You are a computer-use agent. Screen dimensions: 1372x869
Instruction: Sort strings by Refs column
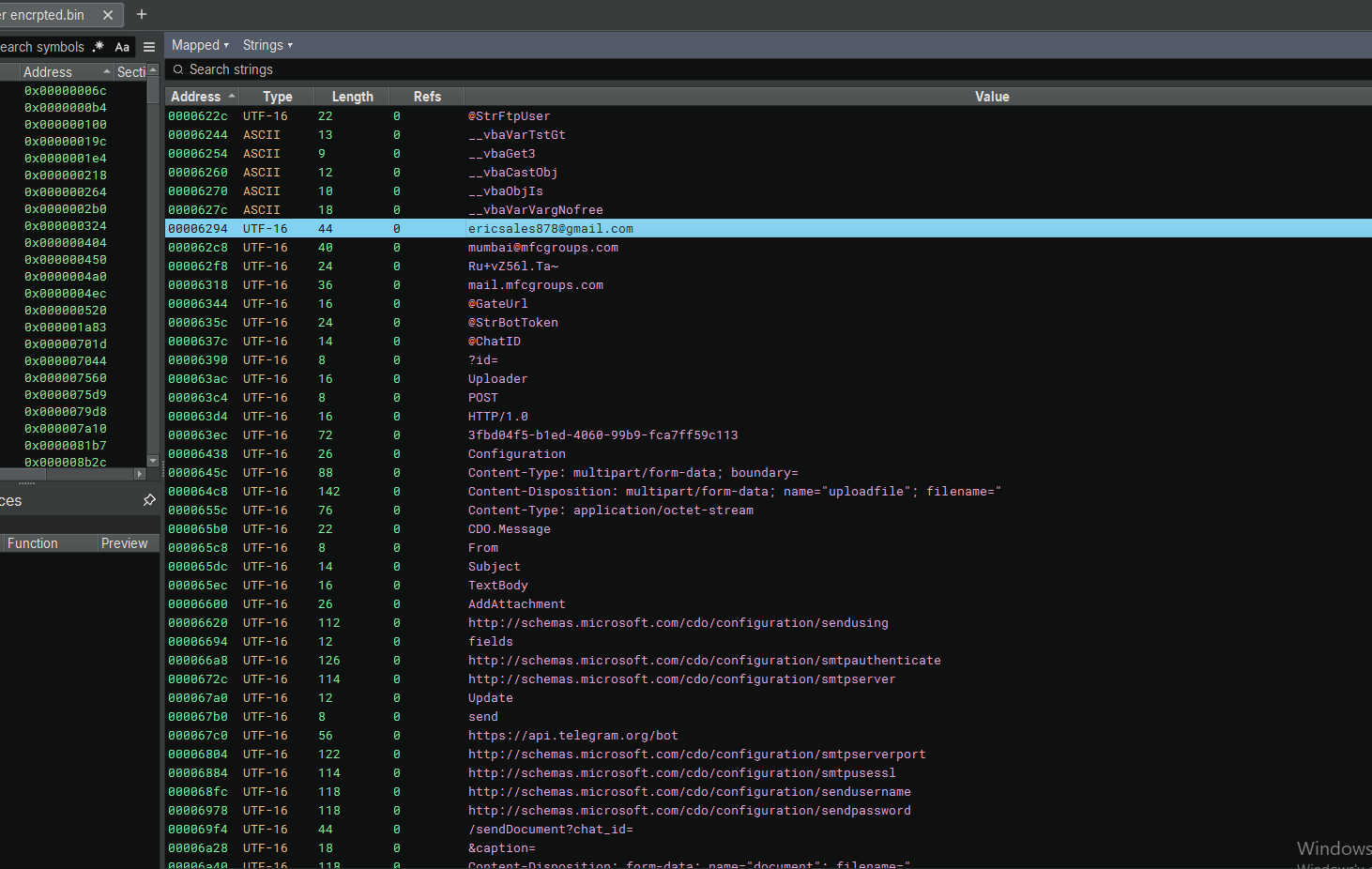click(x=427, y=97)
